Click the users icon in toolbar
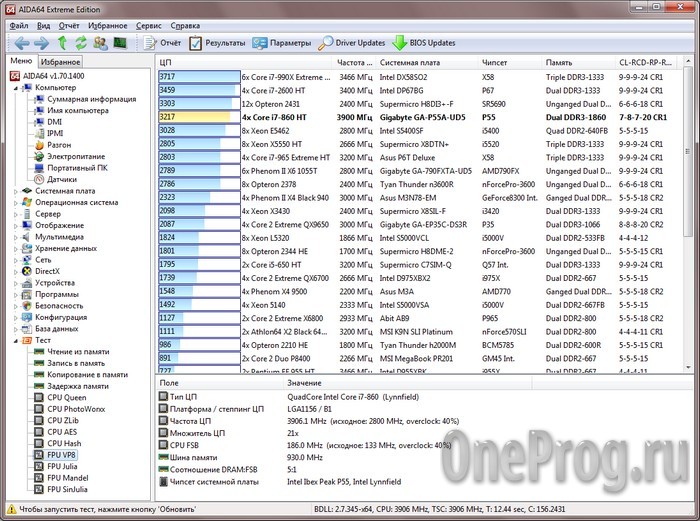 (100, 43)
